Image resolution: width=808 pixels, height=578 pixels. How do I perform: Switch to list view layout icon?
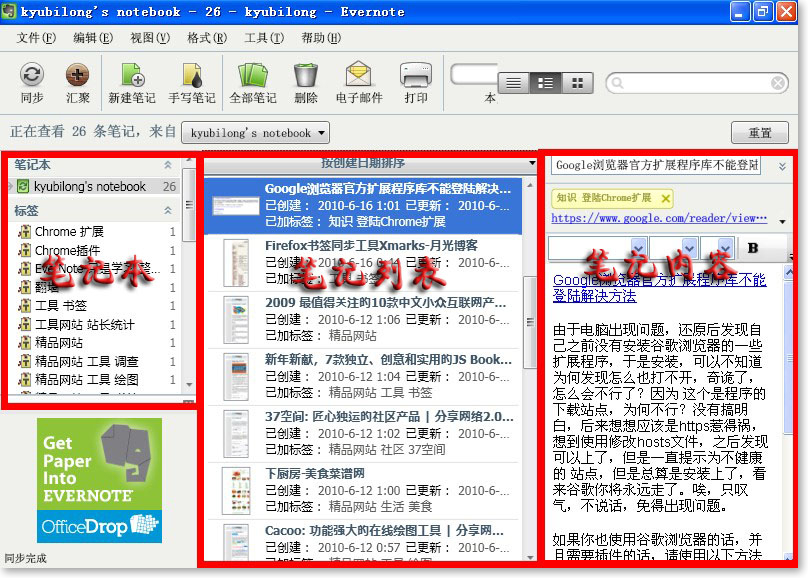(x=514, y=83)
